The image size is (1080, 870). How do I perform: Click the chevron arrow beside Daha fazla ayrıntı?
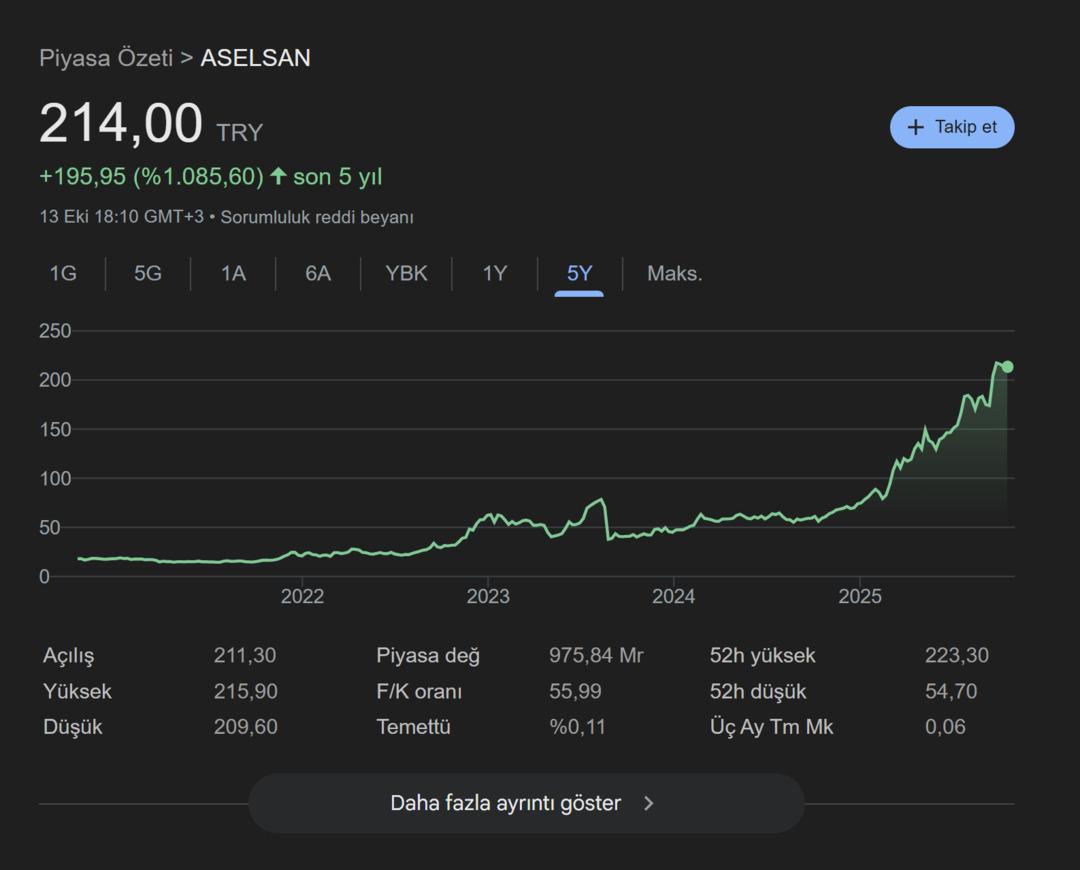(648, 803)
